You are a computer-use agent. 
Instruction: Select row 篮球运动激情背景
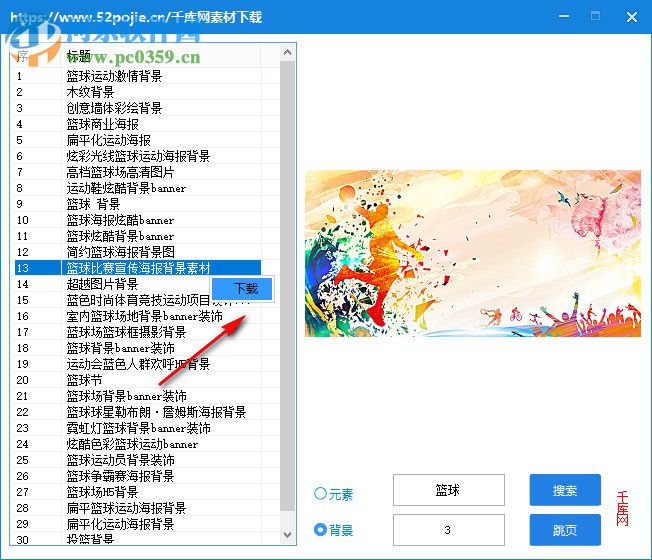(138, 76)
